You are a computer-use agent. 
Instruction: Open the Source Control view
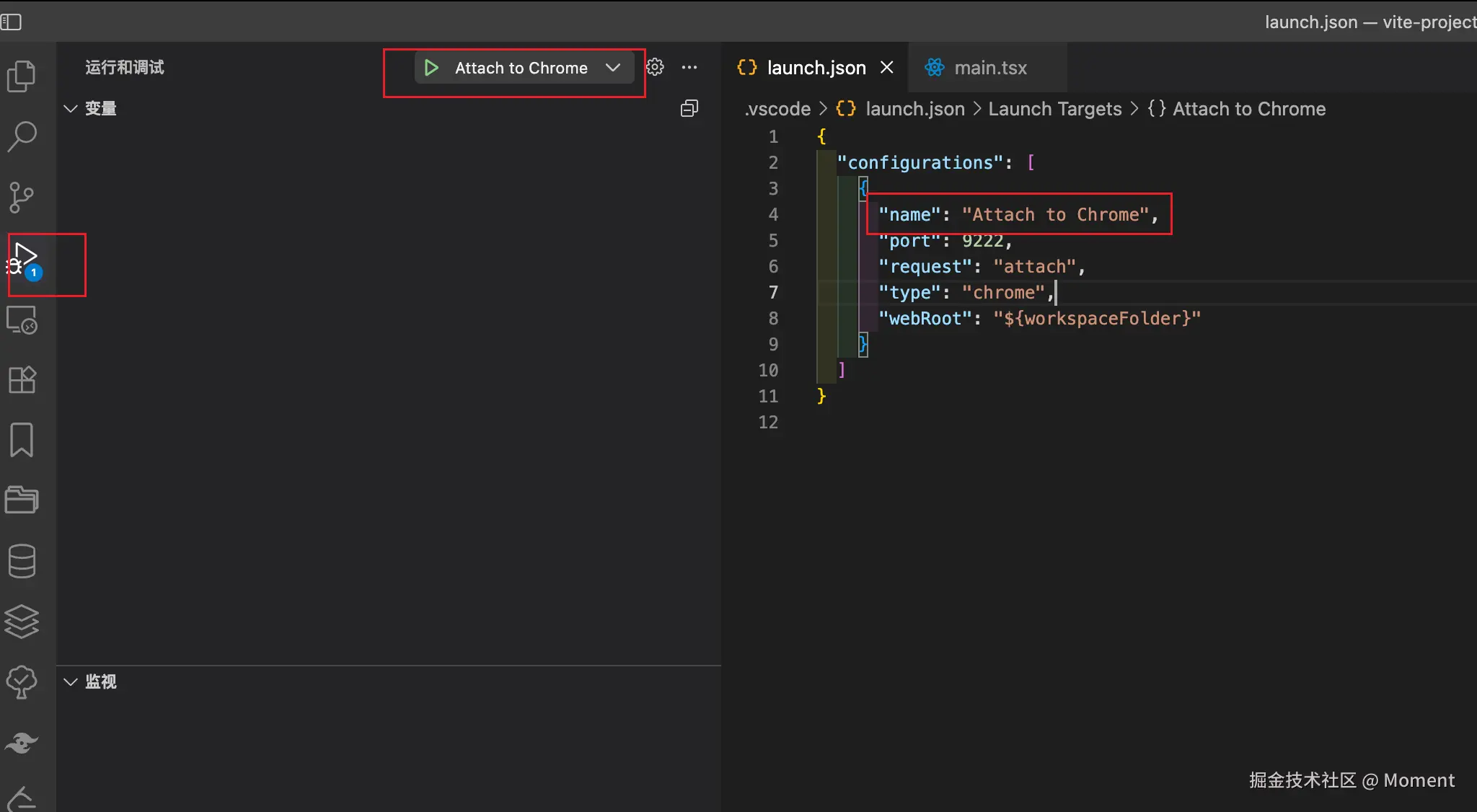pos(22,197)
